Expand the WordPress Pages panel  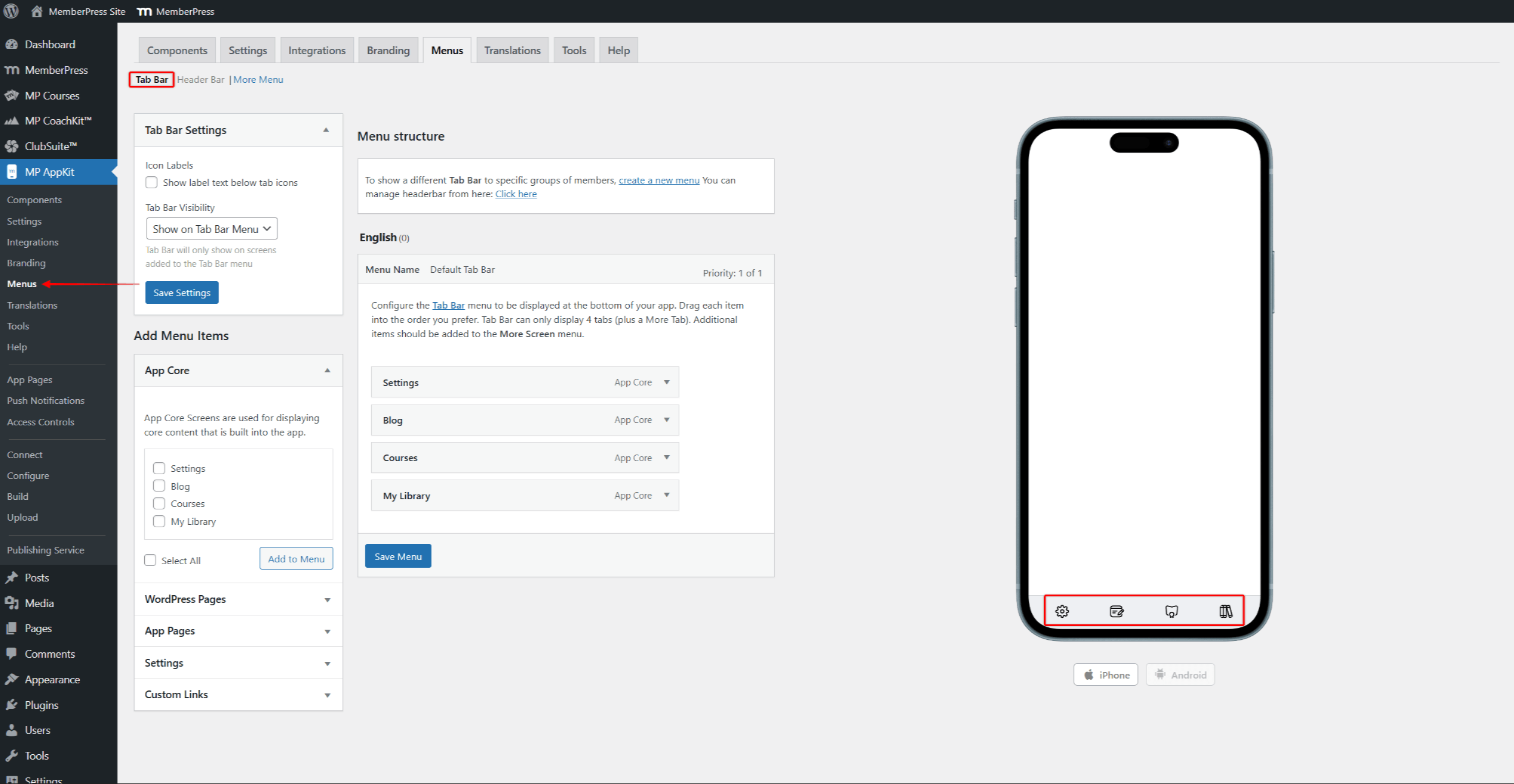coord(238,599)
